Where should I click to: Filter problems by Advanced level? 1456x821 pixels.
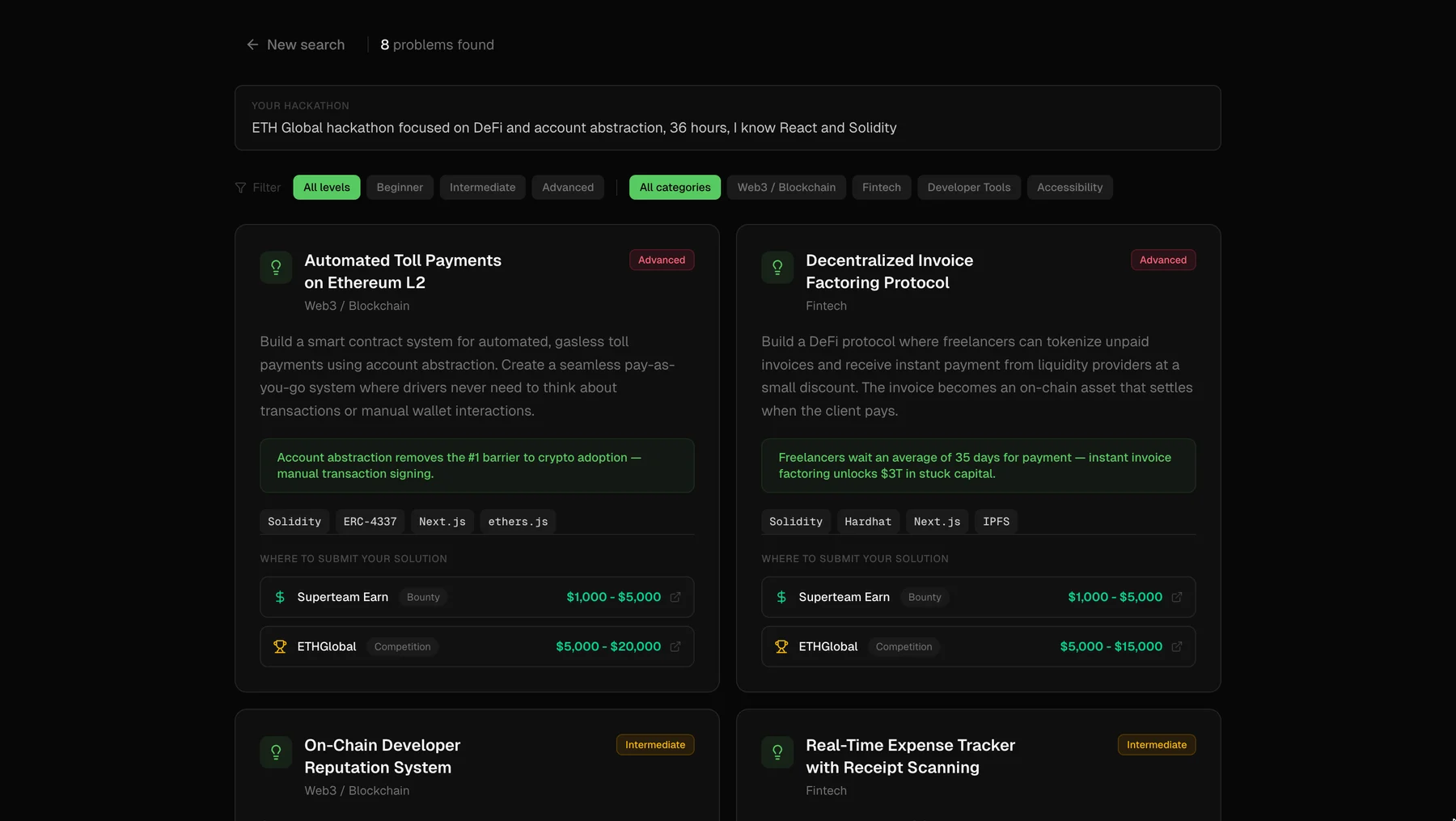(568, 187)
